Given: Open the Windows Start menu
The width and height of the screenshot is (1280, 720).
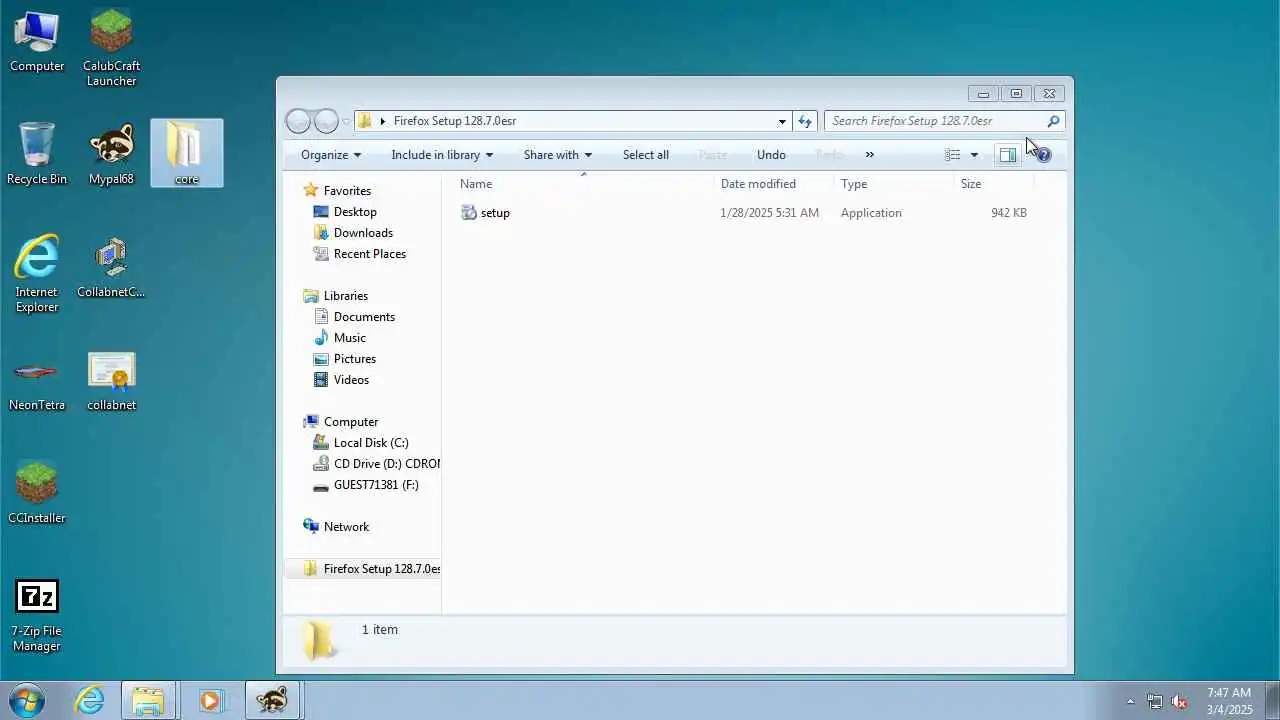Looking at the screenshot, I should tap(27, 700).
